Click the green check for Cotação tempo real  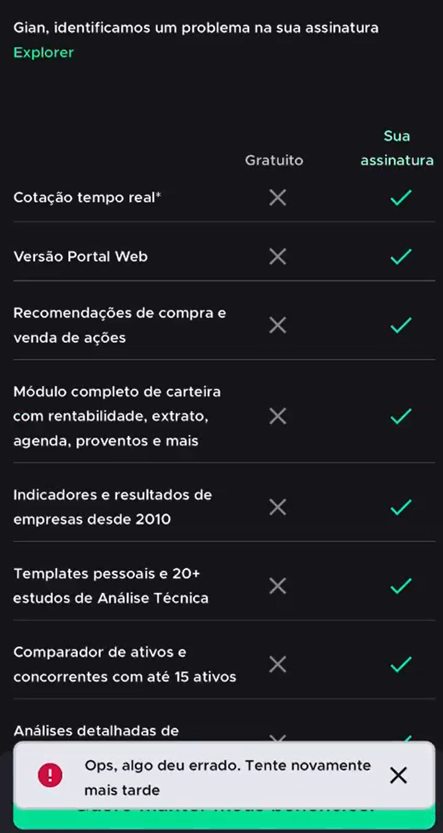pos(401,198)
